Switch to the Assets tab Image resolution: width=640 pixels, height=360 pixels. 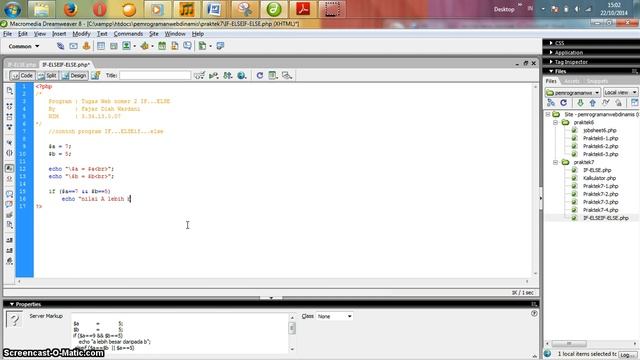pyautogui.click(x=571, y=81)
